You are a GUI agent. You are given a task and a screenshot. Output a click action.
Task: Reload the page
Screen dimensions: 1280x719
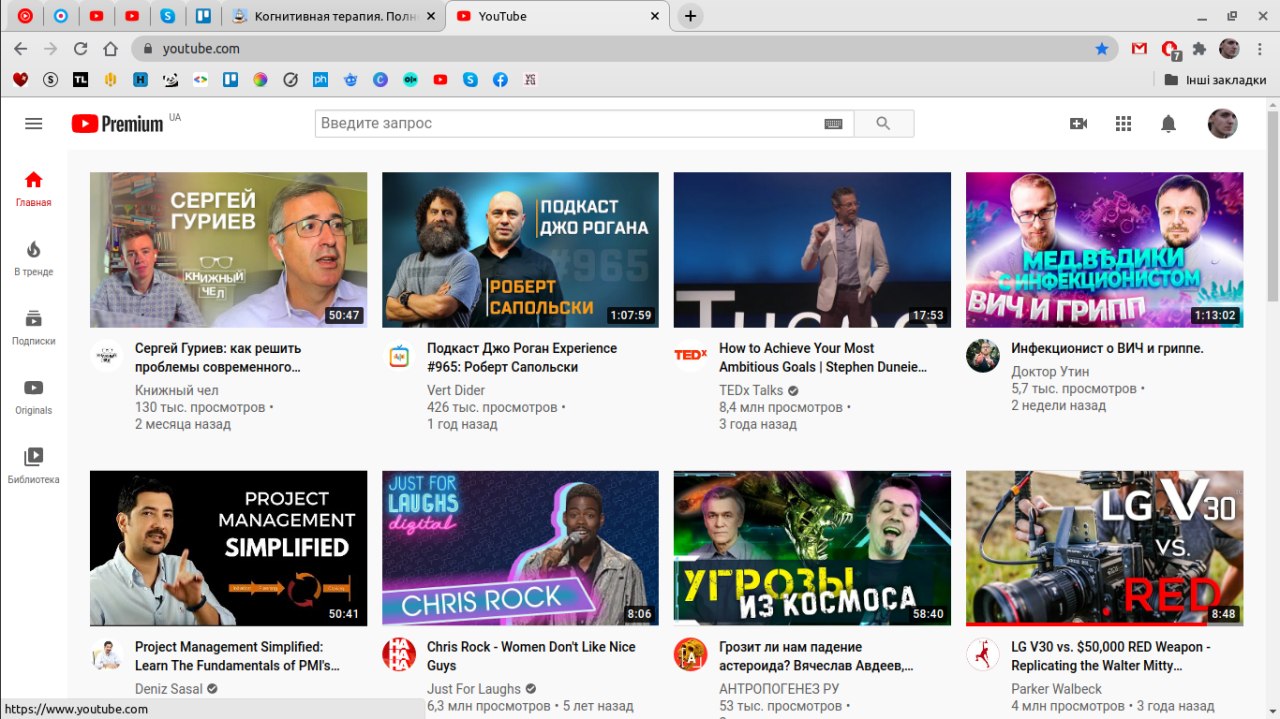[80, 48]
